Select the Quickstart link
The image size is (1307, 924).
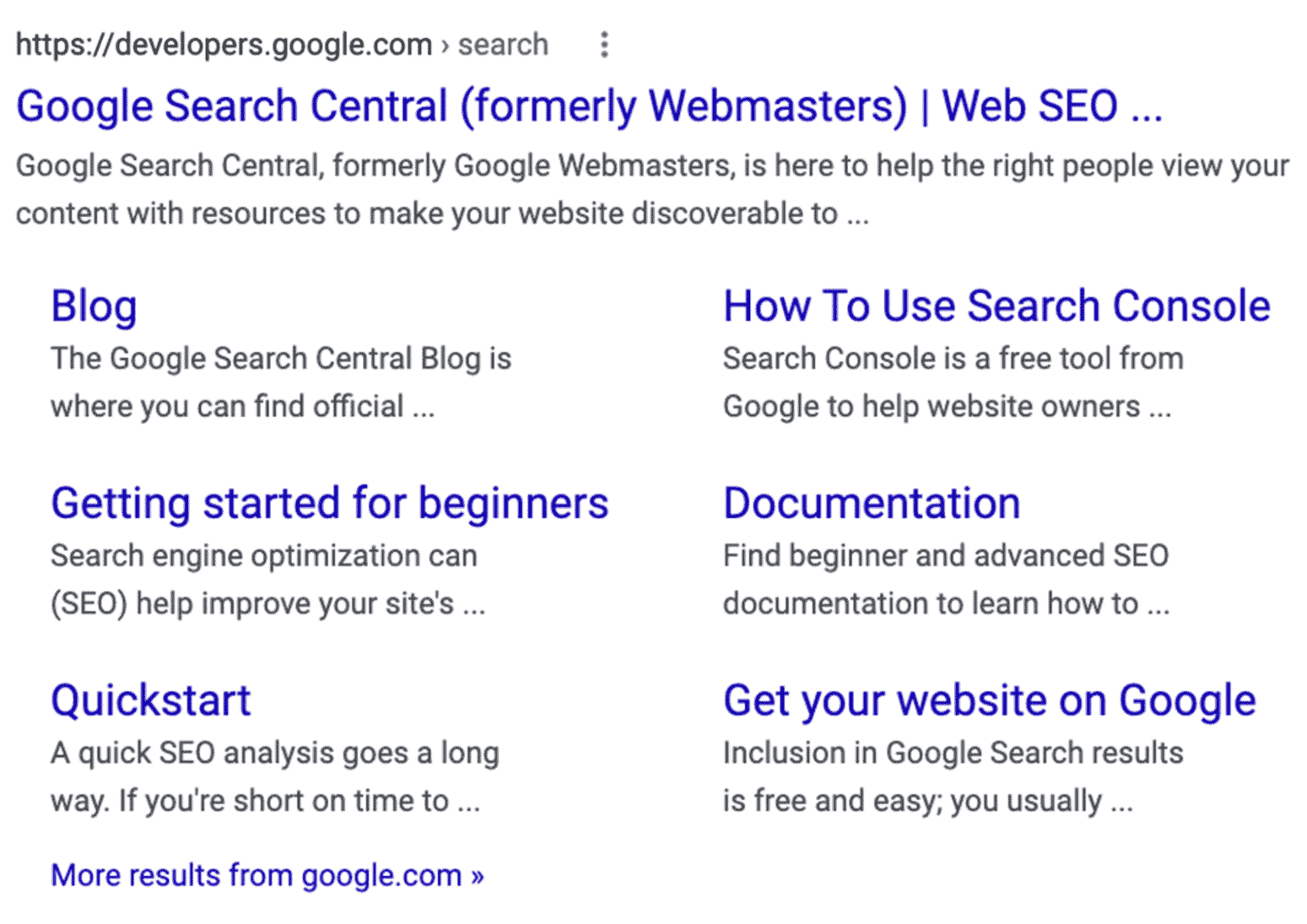click(x=151, y=700)
